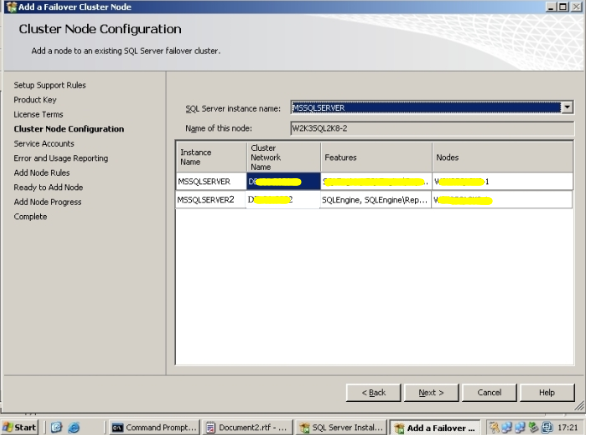This screenshot has width=591, height=435.
Task: Select Service Accounts step
Action: click(x=44, y=144)
